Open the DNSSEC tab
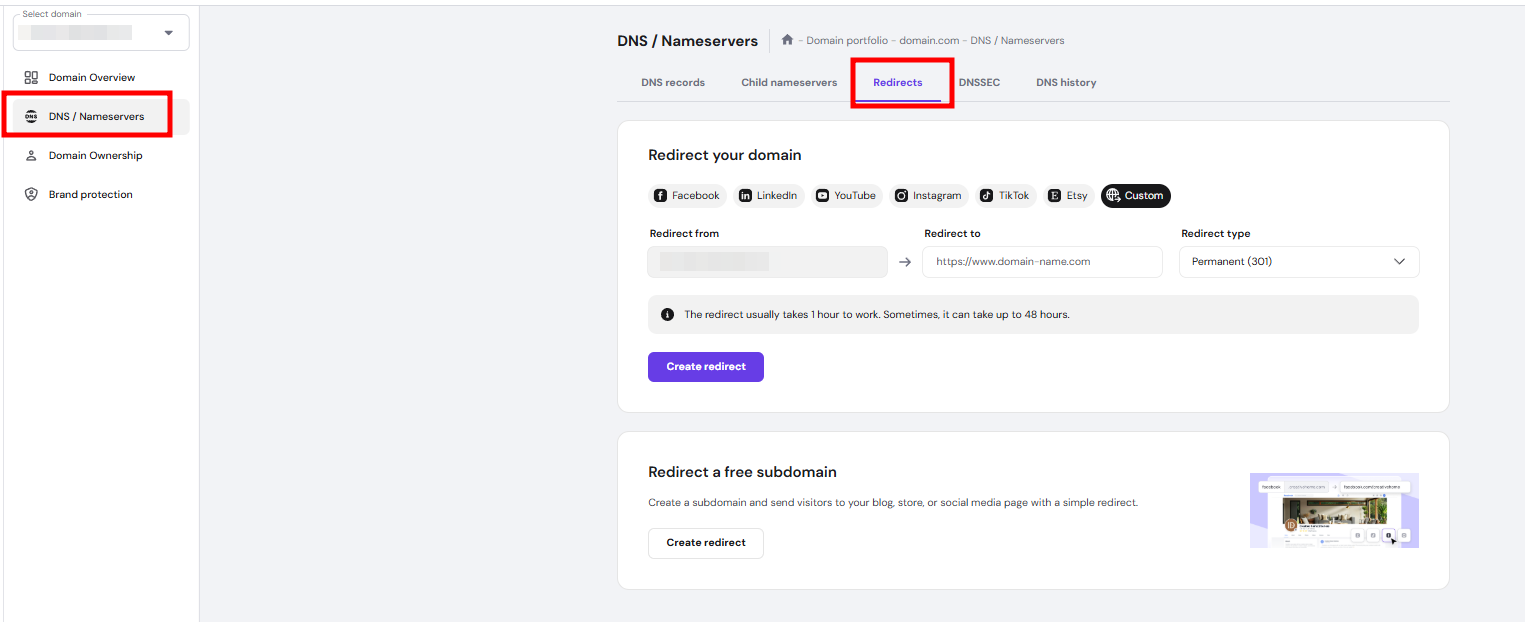The image size is (1525, 622). tap(979, 82)
